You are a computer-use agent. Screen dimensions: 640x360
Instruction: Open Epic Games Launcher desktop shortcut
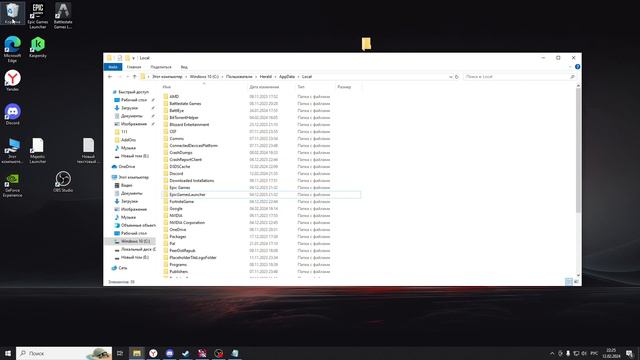[x=38, y=16]
